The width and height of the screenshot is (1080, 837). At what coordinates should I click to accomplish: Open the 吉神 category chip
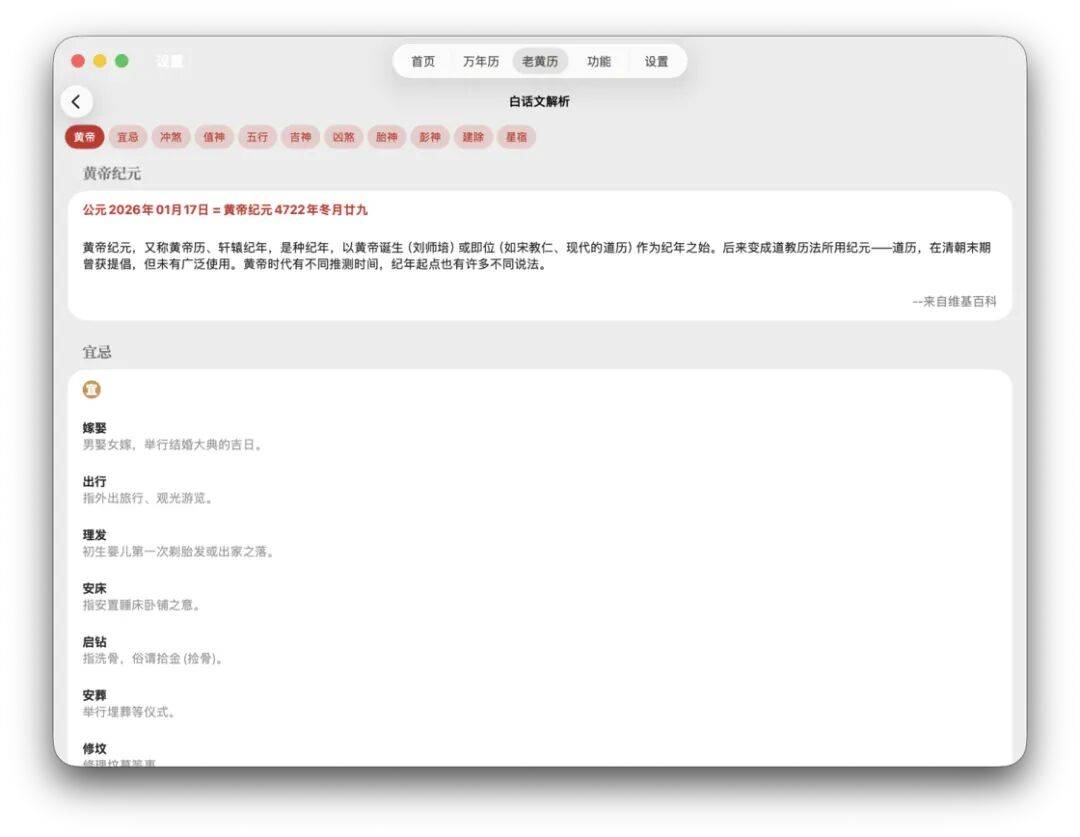(299, 137)
